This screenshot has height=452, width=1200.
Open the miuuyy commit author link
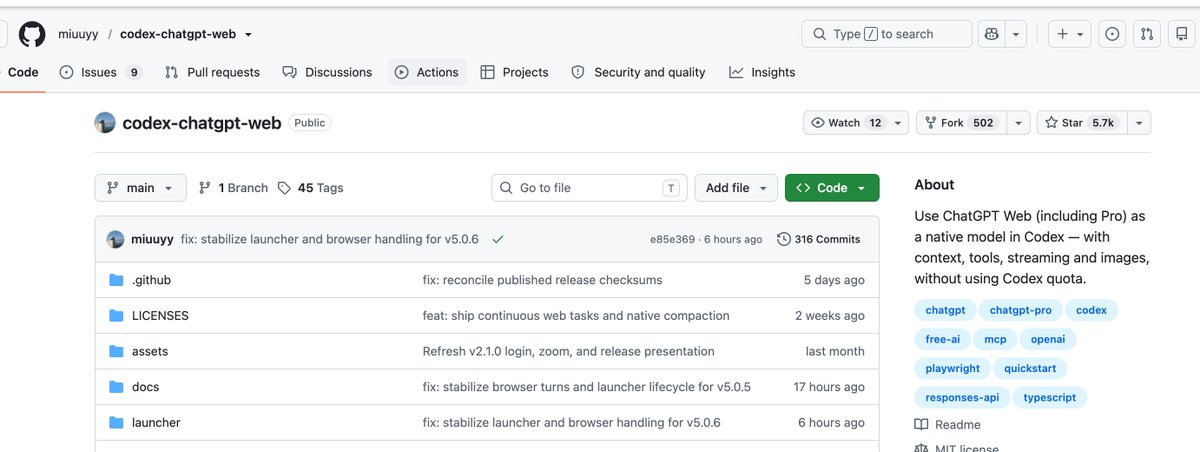tap(153, 240)
